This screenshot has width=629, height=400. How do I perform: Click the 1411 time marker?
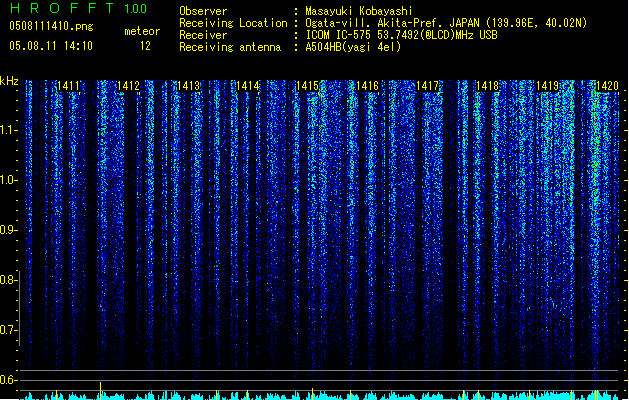click(69, 86)
